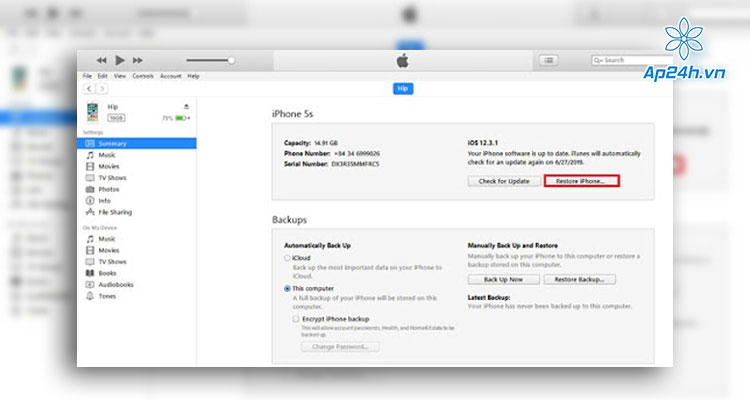The height and width of the screenshot is (400, 750).
Task: Open Music under On My Device
Action: coord(107,239)
